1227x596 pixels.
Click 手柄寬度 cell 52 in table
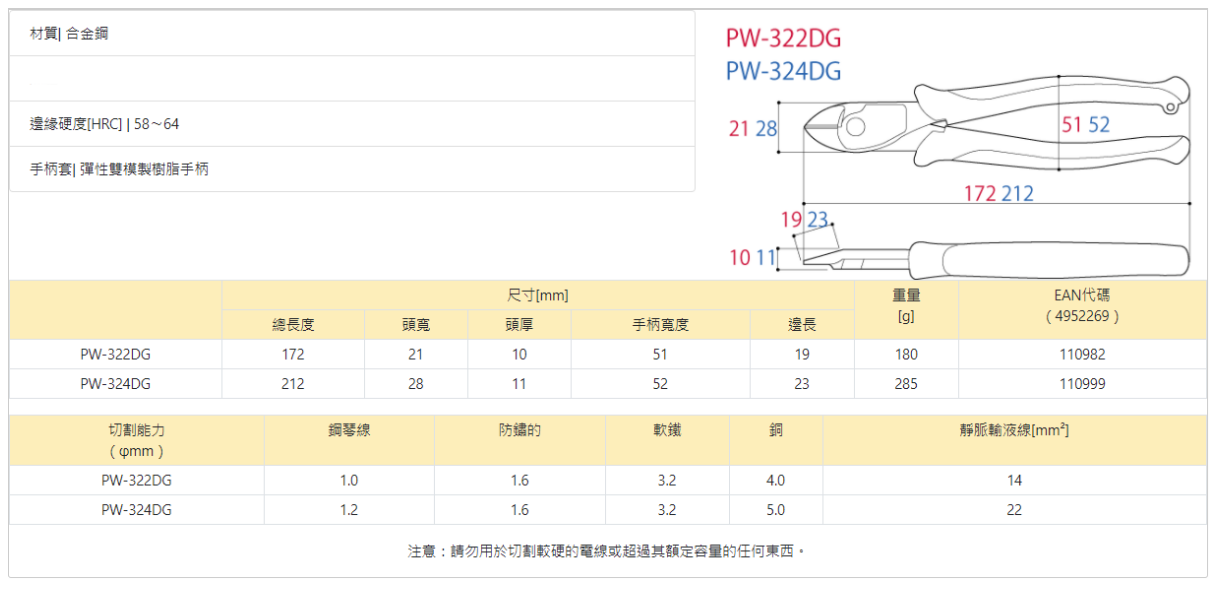pos(660,383)
